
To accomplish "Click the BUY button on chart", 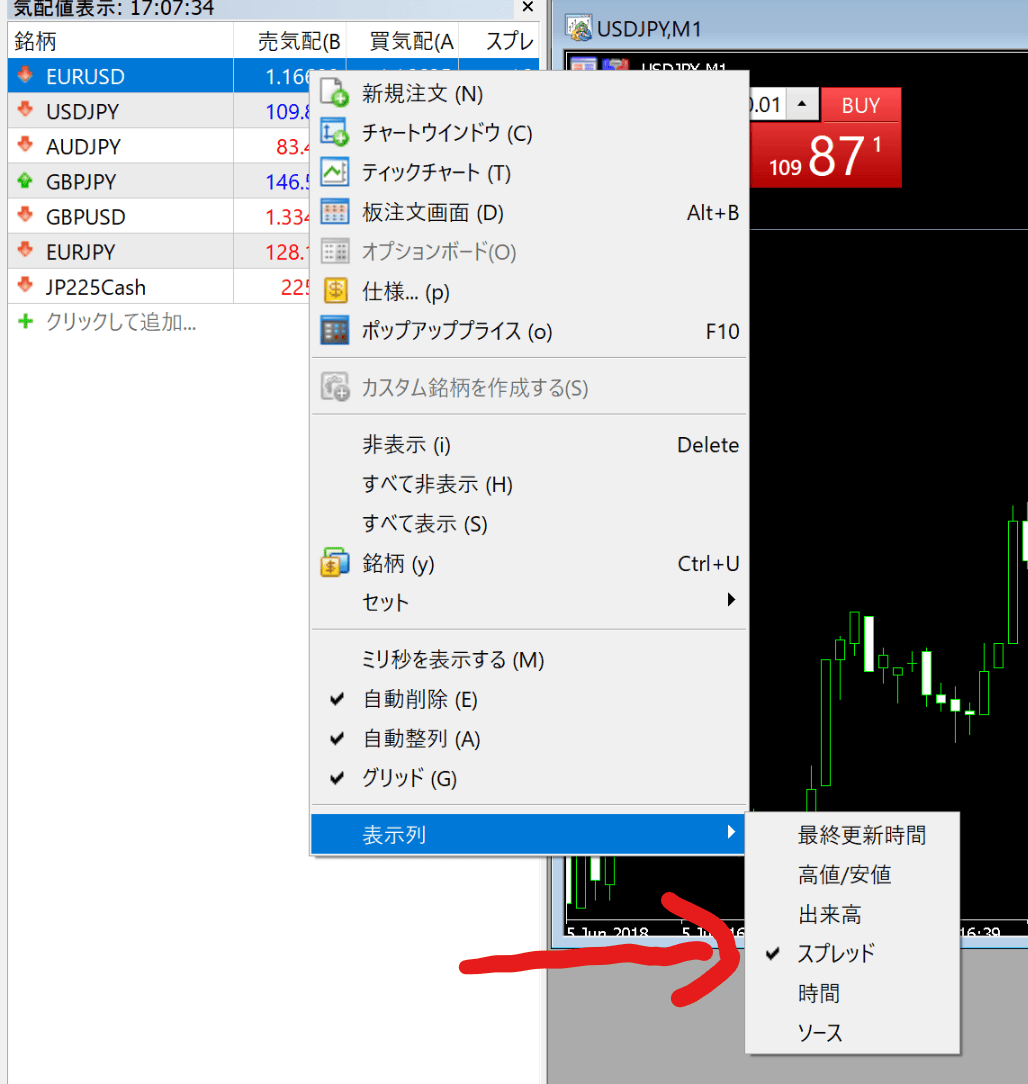I will click(861, 105).
